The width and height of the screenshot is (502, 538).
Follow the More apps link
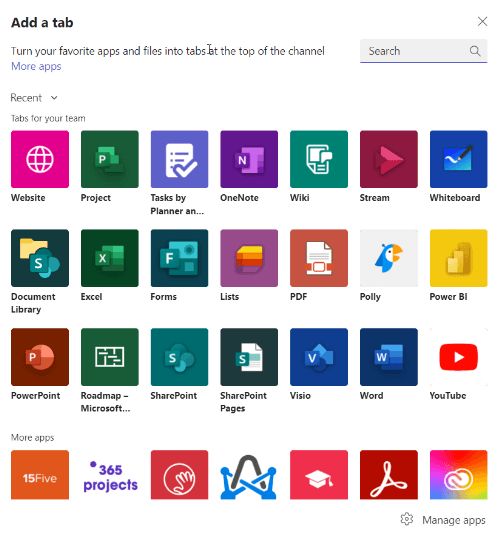36,66
